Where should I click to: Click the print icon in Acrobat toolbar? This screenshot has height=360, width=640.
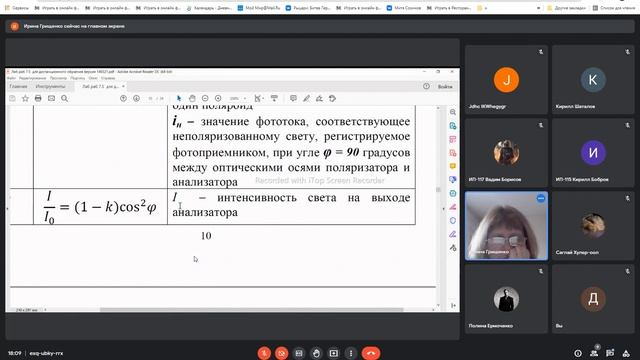click(38, 98)
